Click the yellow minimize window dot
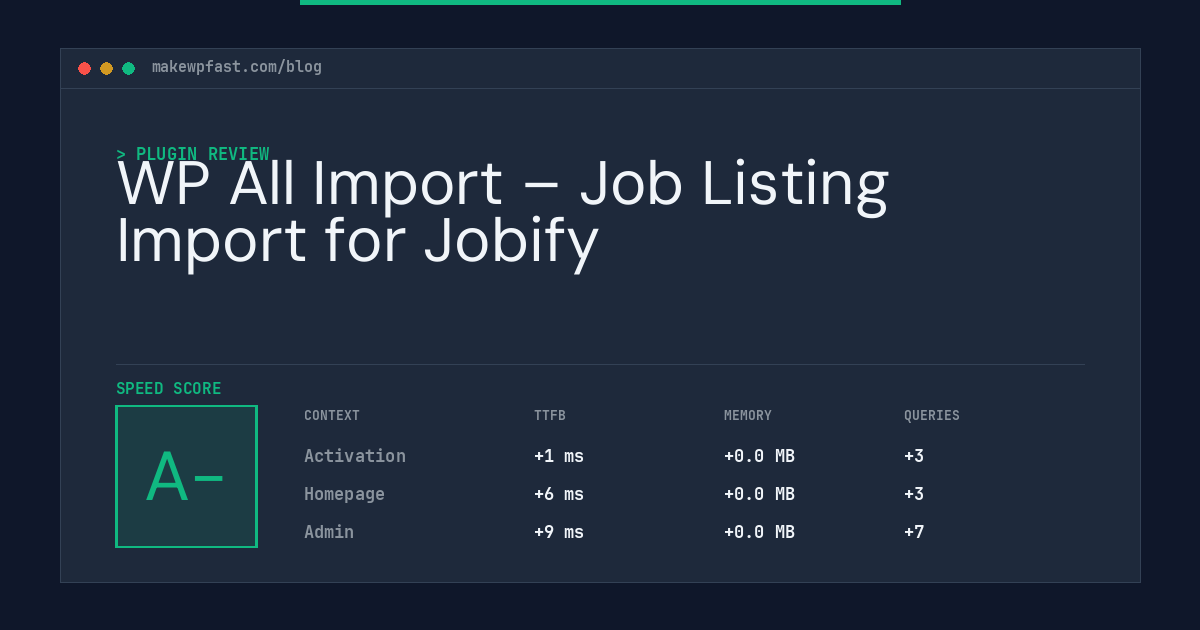 106,68
